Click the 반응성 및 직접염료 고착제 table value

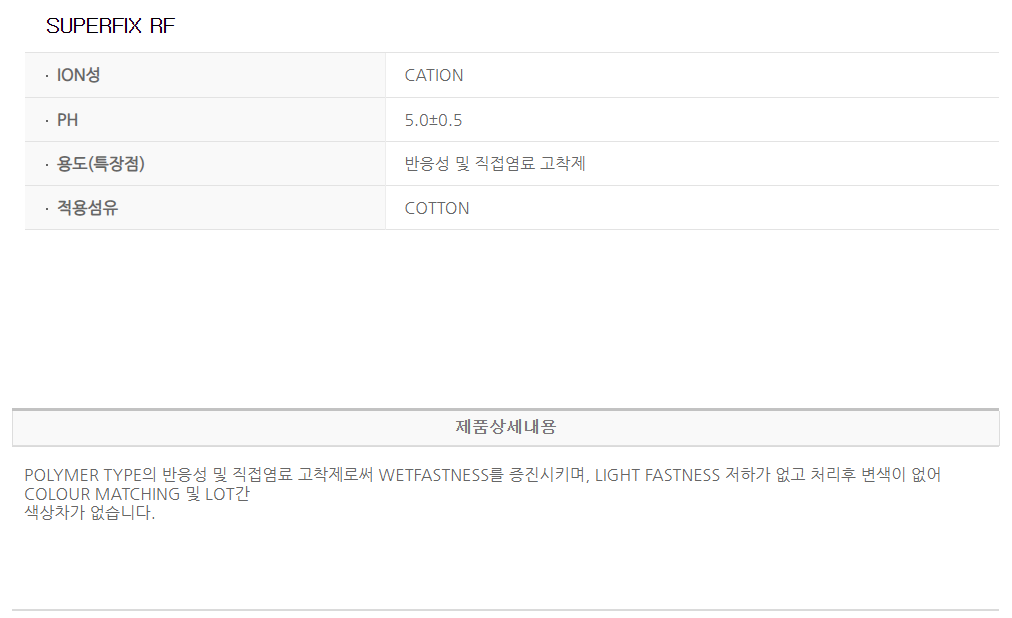(495, 164)
